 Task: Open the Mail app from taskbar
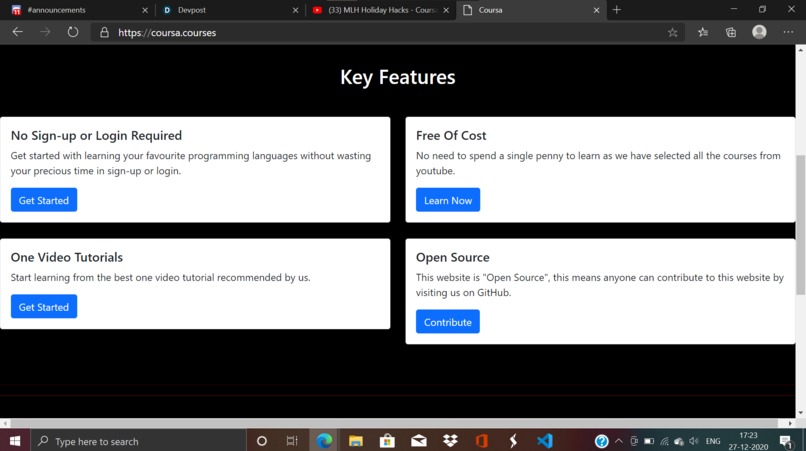[419, 441]
